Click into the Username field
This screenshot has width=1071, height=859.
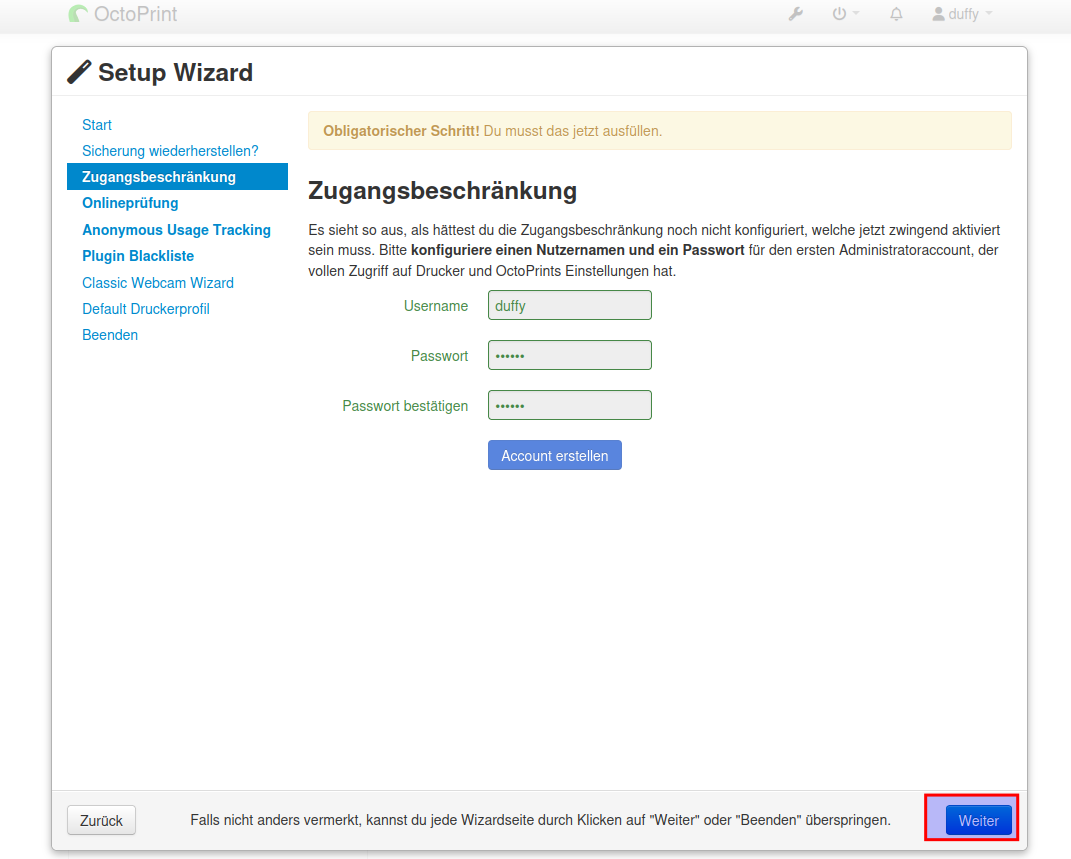pyautogui.click(x=569, y=305)
